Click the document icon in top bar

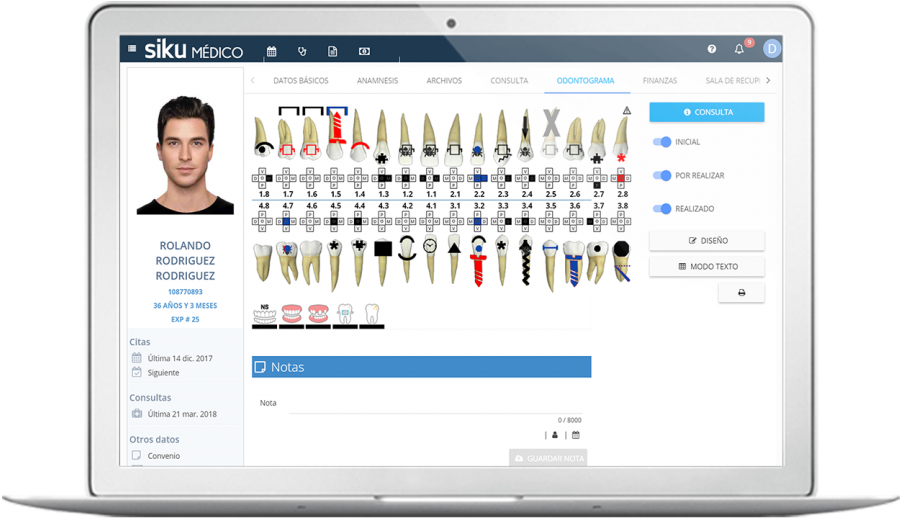coord(332,52)
